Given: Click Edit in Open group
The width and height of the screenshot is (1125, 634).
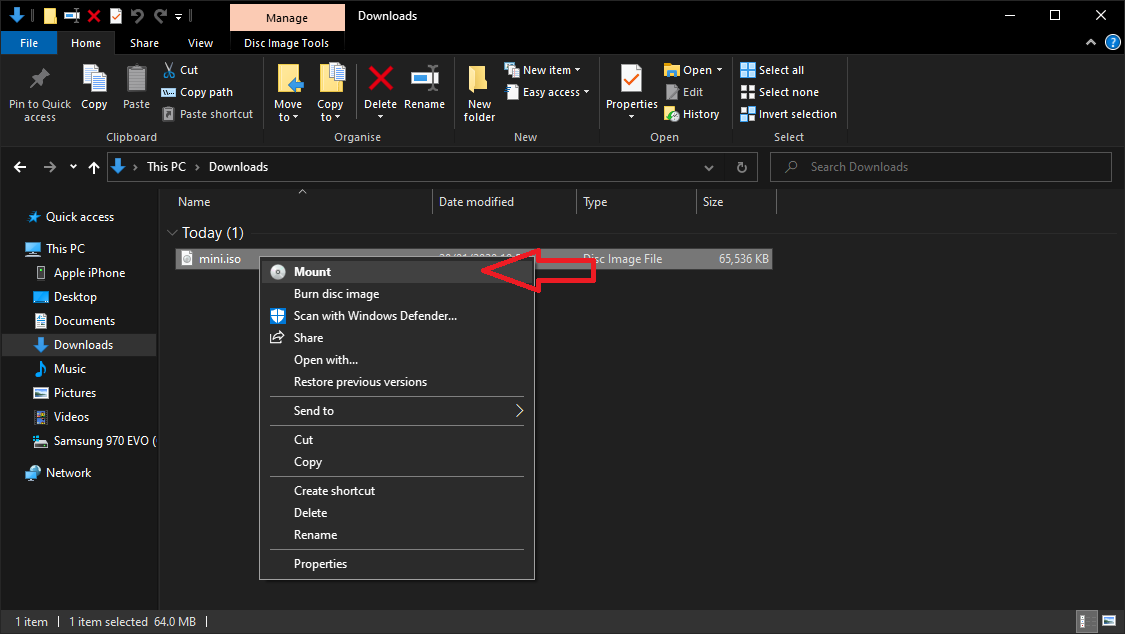Looking at the screenshot, I should pos(684,92).
